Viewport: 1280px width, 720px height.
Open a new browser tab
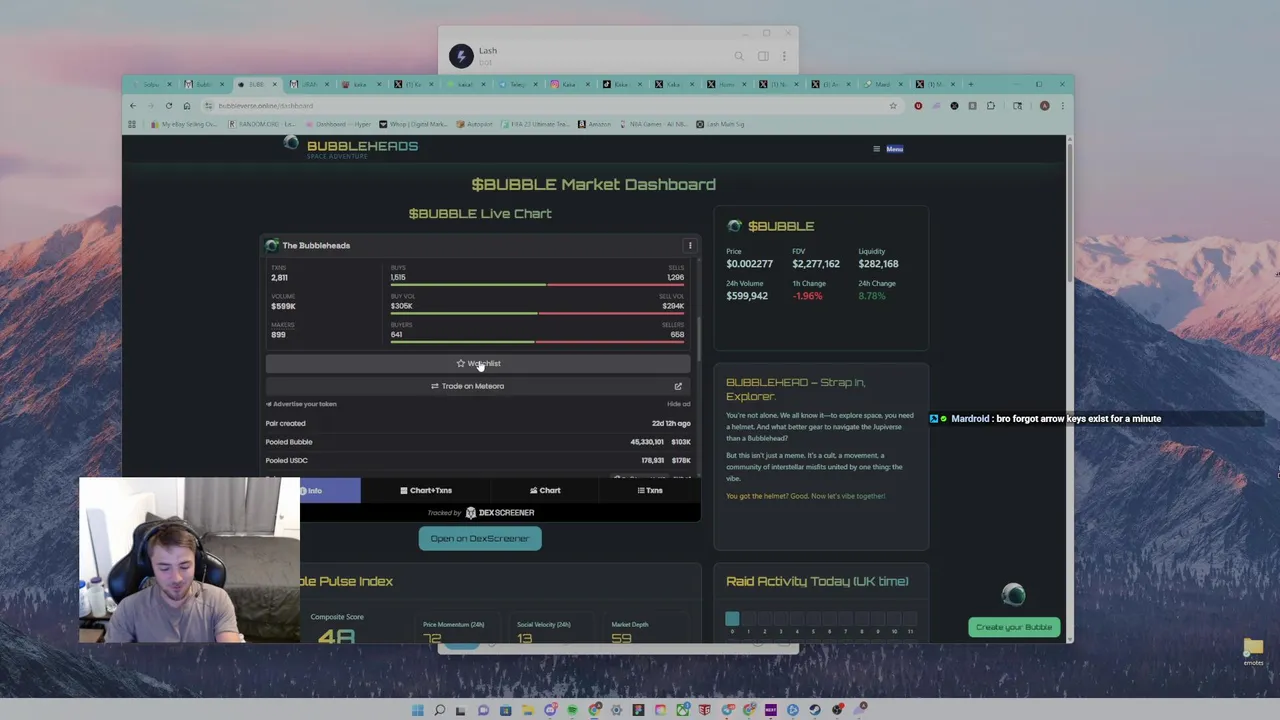(x=970, y=84)
